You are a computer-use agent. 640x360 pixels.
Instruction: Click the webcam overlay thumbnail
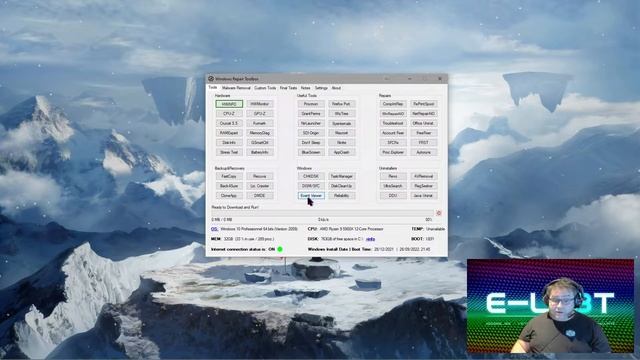551,306
